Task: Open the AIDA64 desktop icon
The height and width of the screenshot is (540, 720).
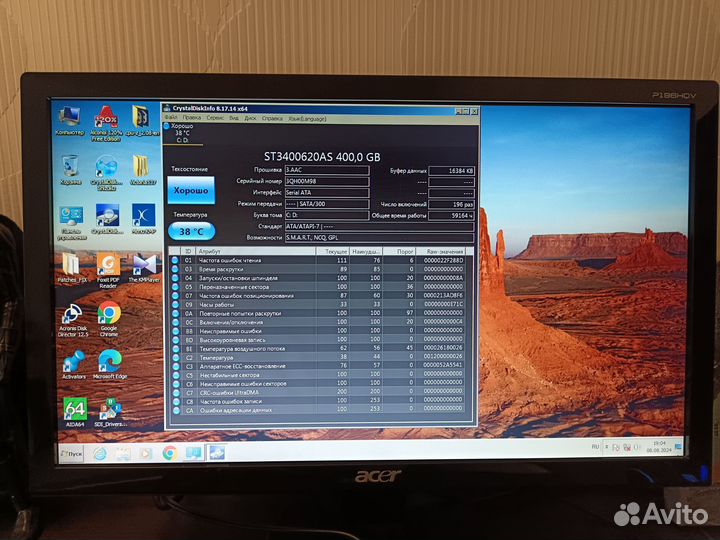Action: [x=74, y=409]
